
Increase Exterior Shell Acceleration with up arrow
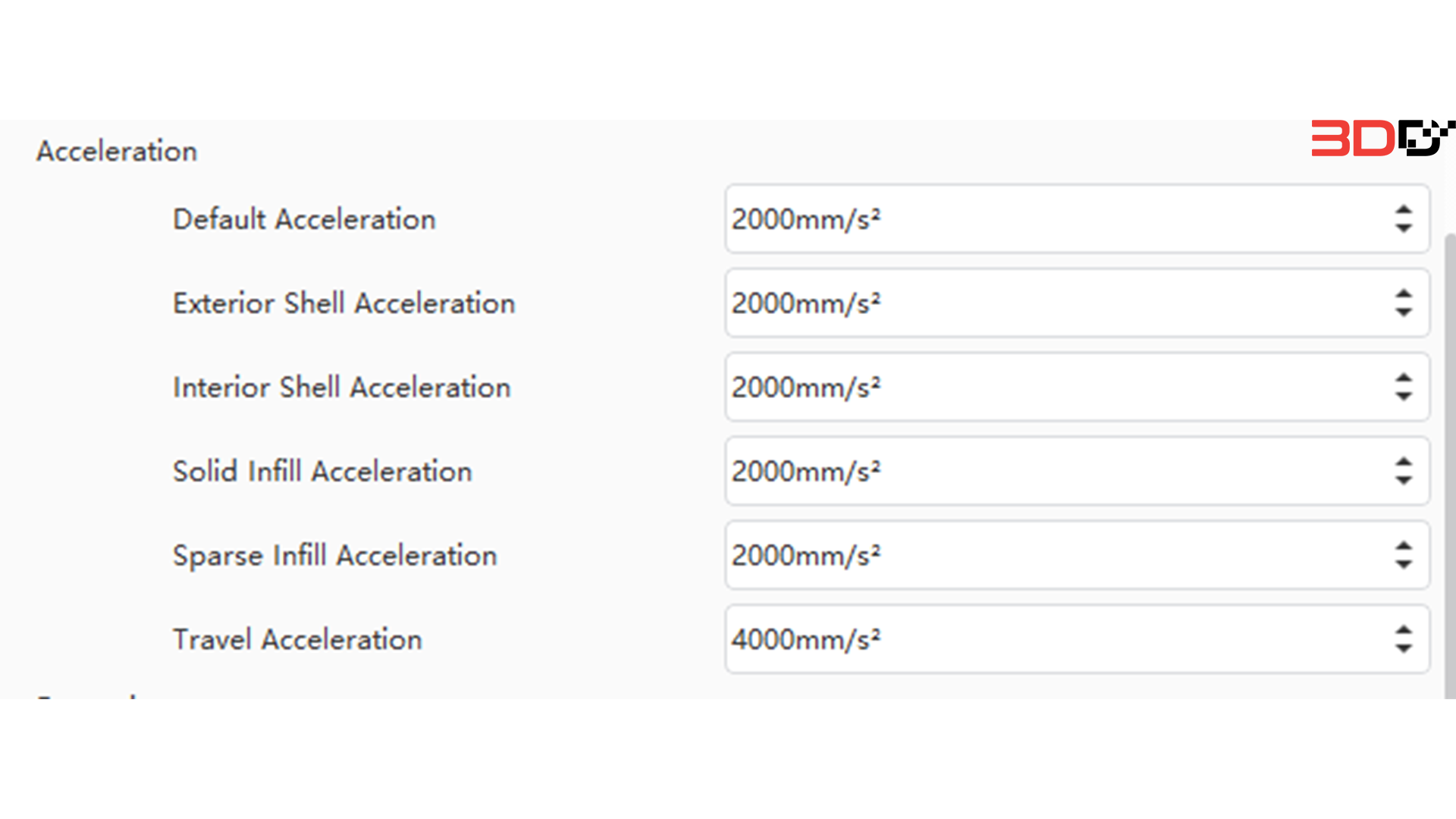coord(1405,294)
